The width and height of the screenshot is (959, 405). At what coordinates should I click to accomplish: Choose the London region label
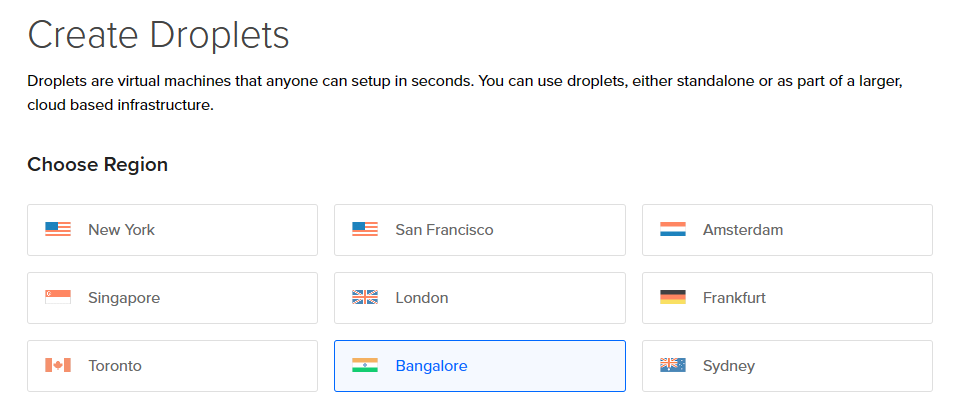click(422, 298)
